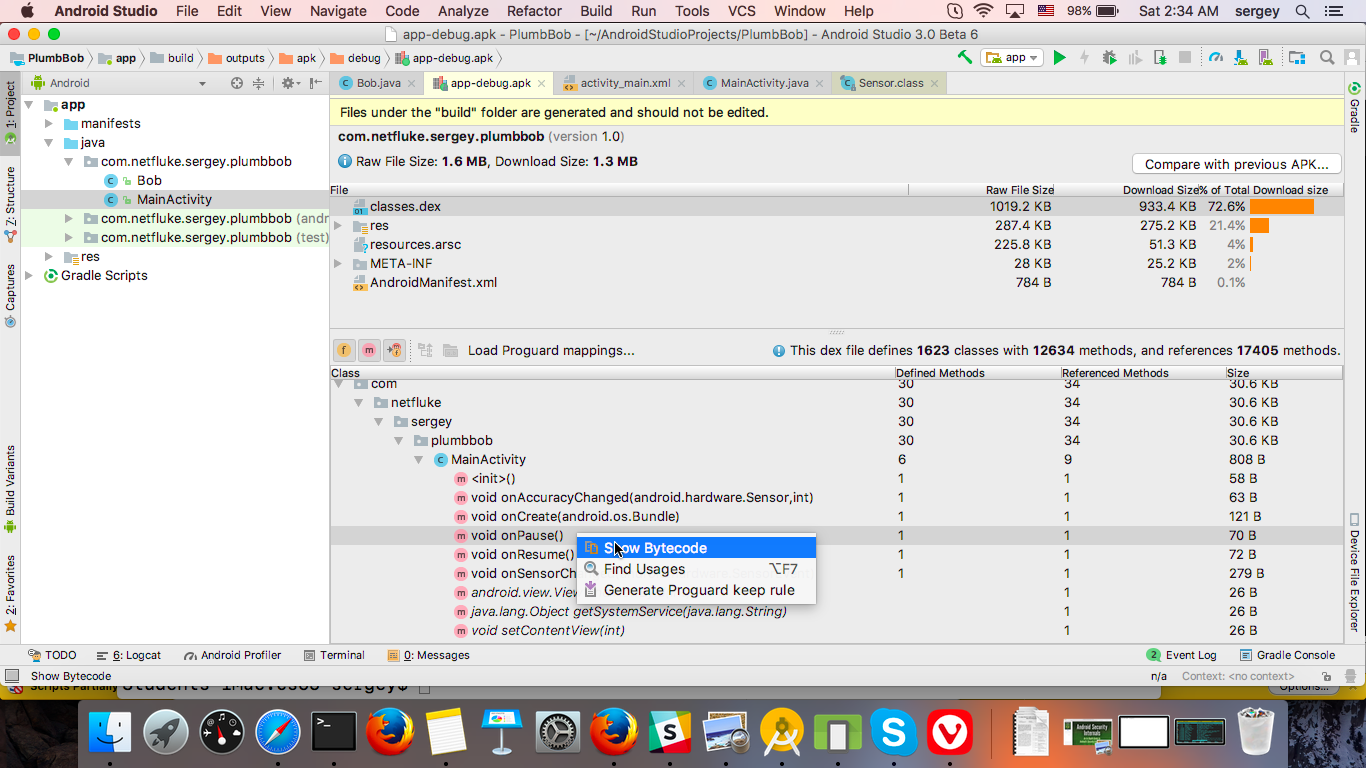This screenshot has height=768, width=1366.
Task: Toggle show methods 'm' filter button
Action: pos(369,350)
